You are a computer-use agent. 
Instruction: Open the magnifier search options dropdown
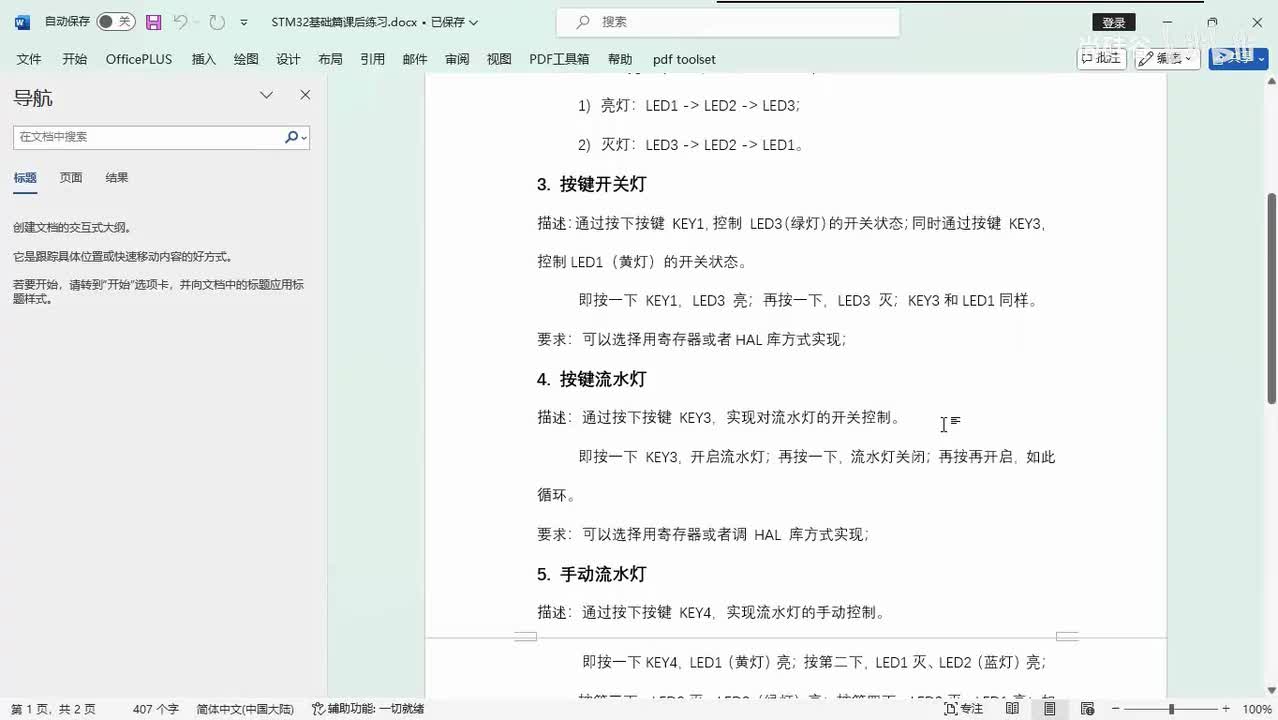296,137
